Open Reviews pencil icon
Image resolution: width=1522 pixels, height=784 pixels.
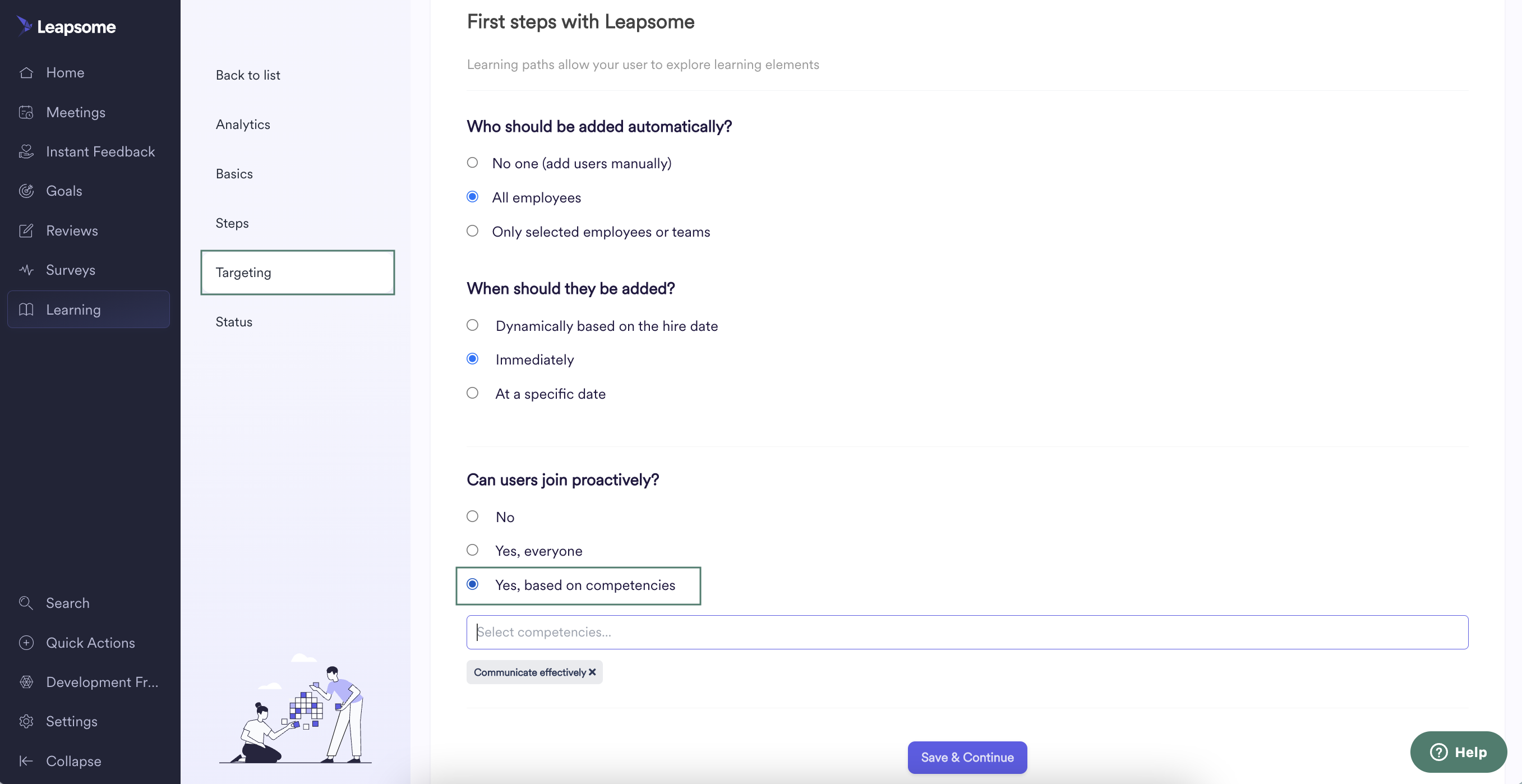[26, 230]
